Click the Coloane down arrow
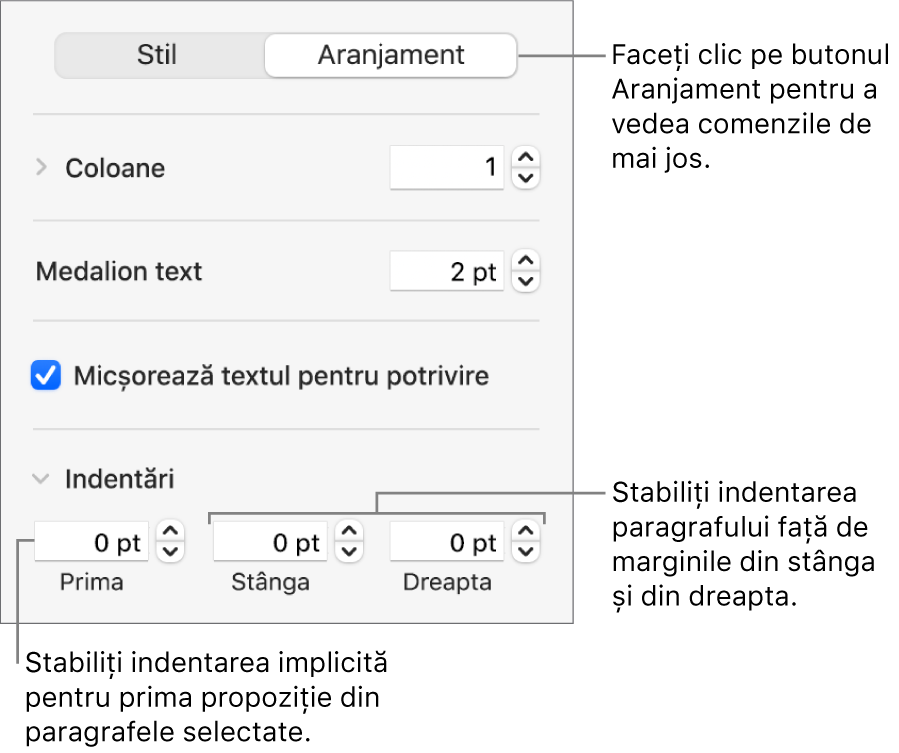The image size is (899, 753). tap(525, 176)
